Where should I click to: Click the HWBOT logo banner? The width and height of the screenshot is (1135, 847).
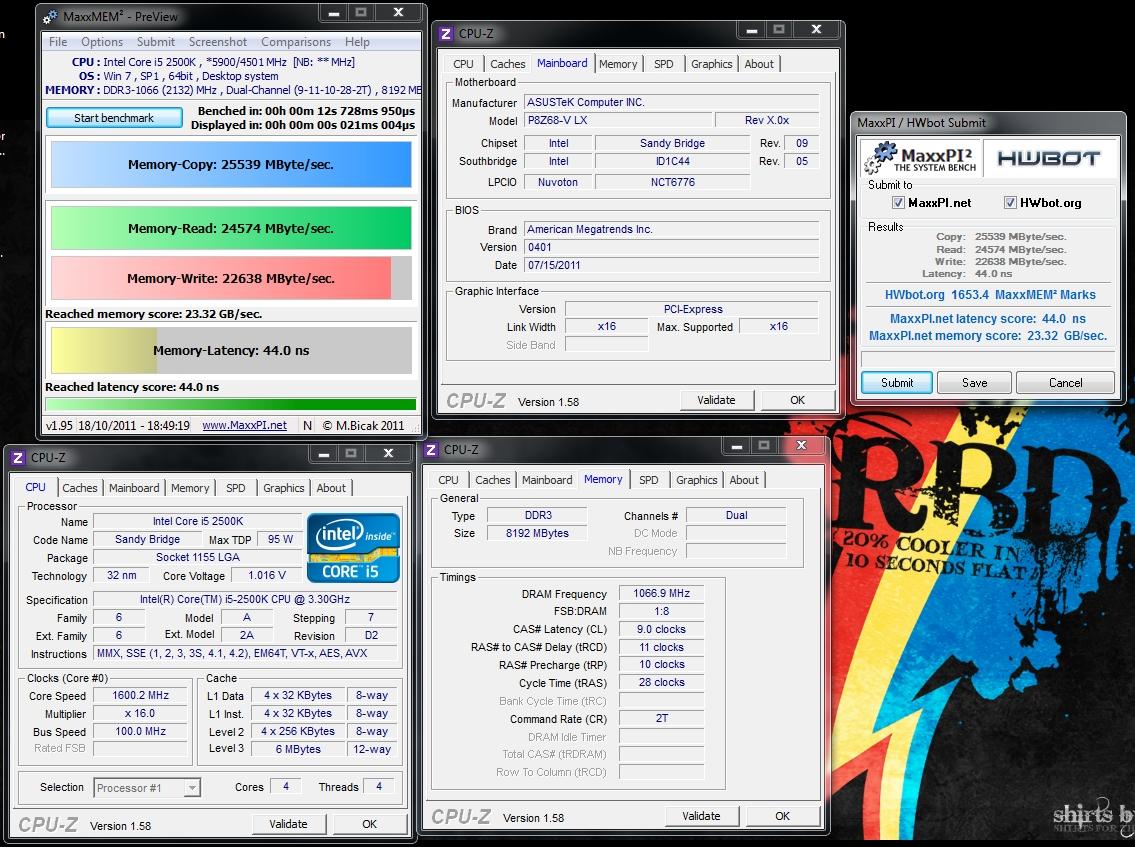pyautogui.click(x=1050, y=159)
